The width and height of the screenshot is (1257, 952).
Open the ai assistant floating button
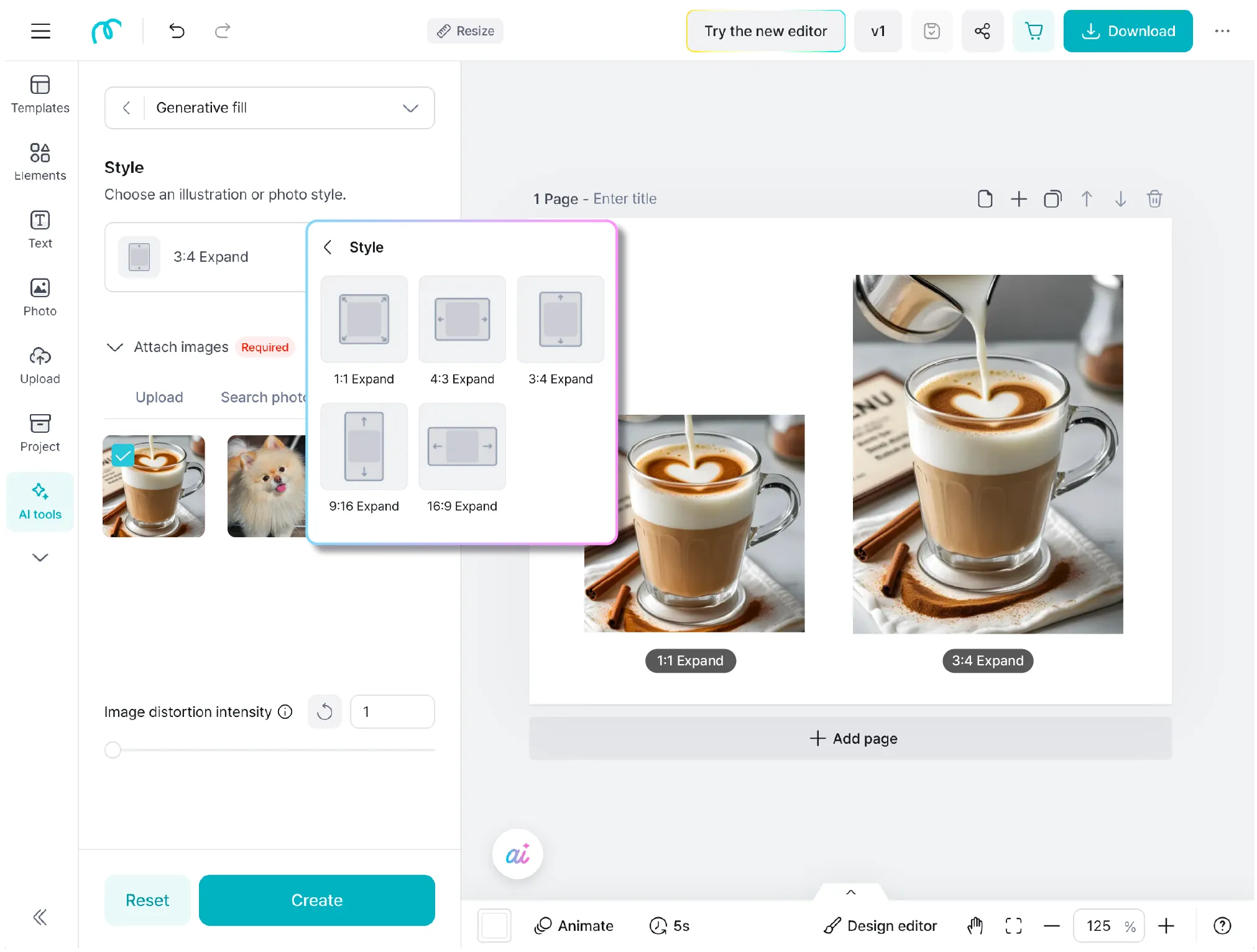pos(517,854)
